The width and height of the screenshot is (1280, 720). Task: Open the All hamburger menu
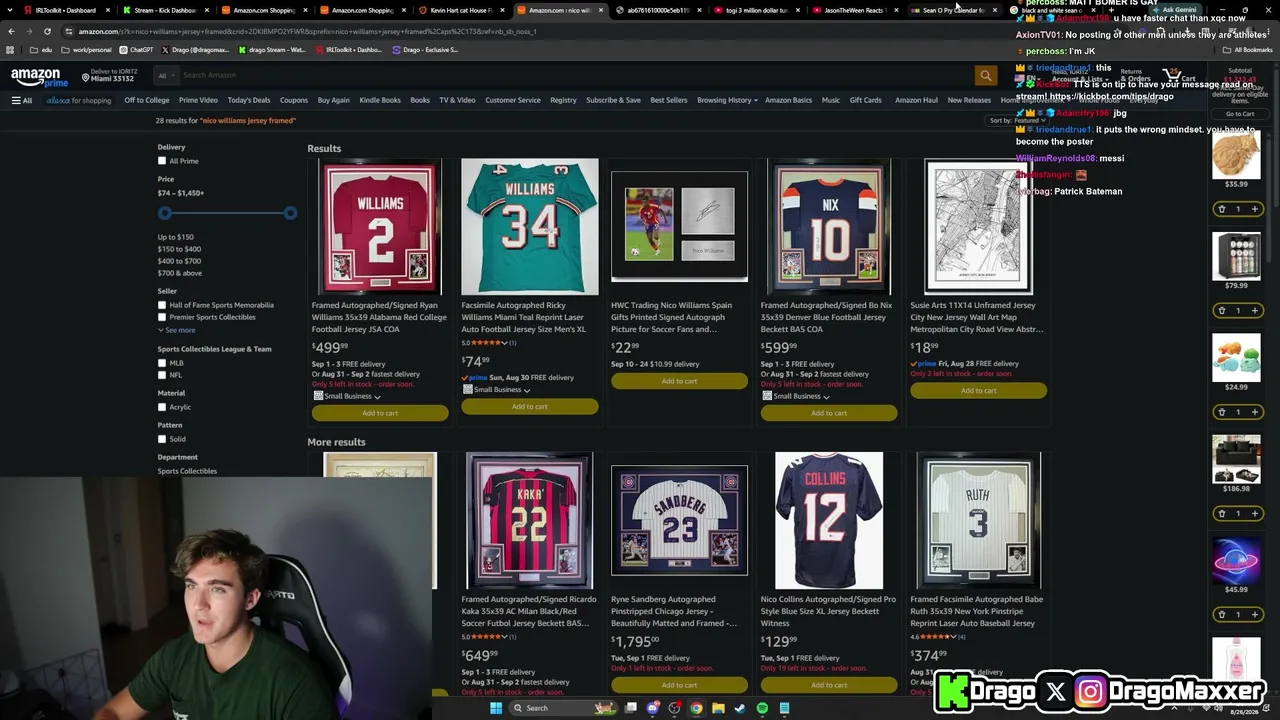click(x=22, y=100)
